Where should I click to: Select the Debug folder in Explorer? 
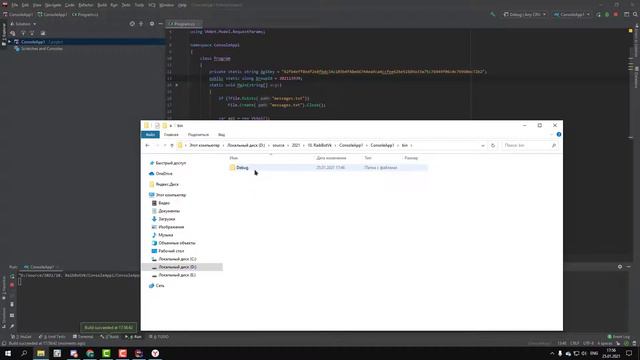tap(328, 168)
